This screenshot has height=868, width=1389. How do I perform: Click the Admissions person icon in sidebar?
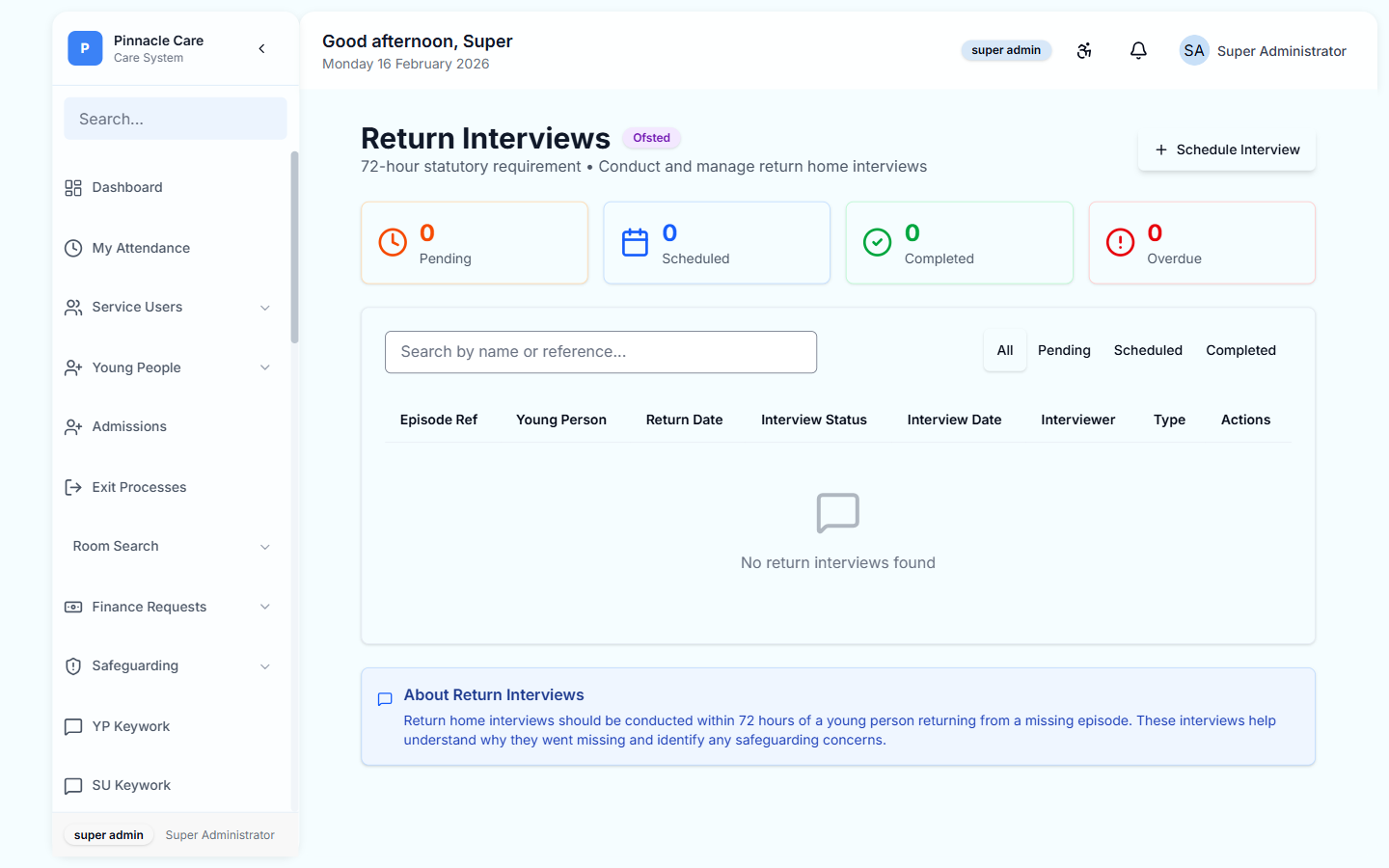pos(72,426)
